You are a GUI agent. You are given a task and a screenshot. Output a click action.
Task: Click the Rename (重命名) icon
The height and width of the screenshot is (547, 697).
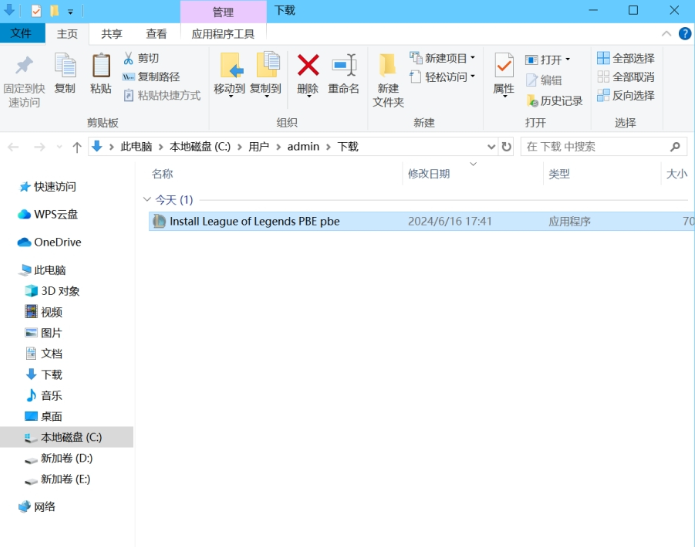click(344, 66)
